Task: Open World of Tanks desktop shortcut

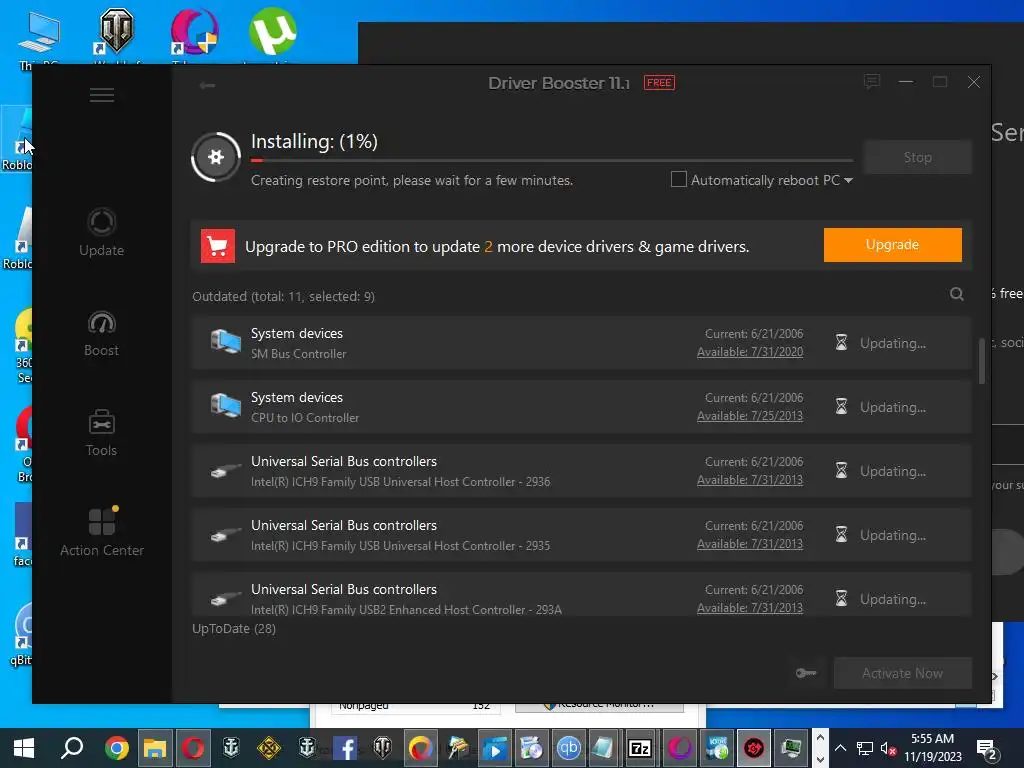Action: tap(116, 36)
